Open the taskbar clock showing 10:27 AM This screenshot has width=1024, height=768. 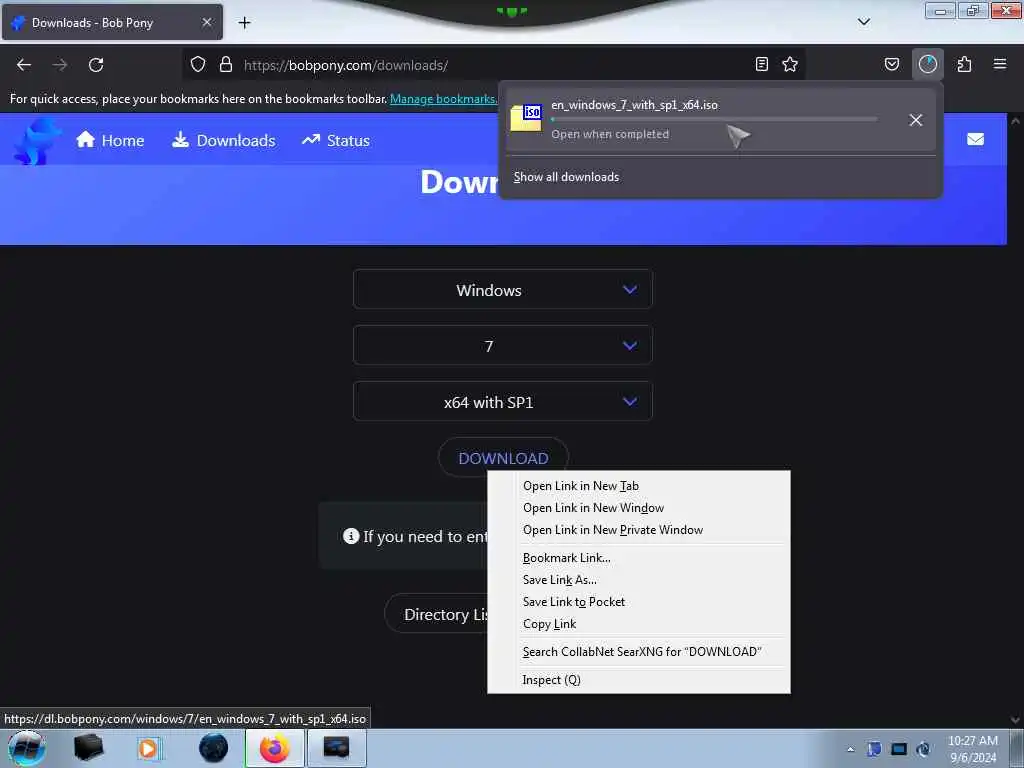[973, 749]
